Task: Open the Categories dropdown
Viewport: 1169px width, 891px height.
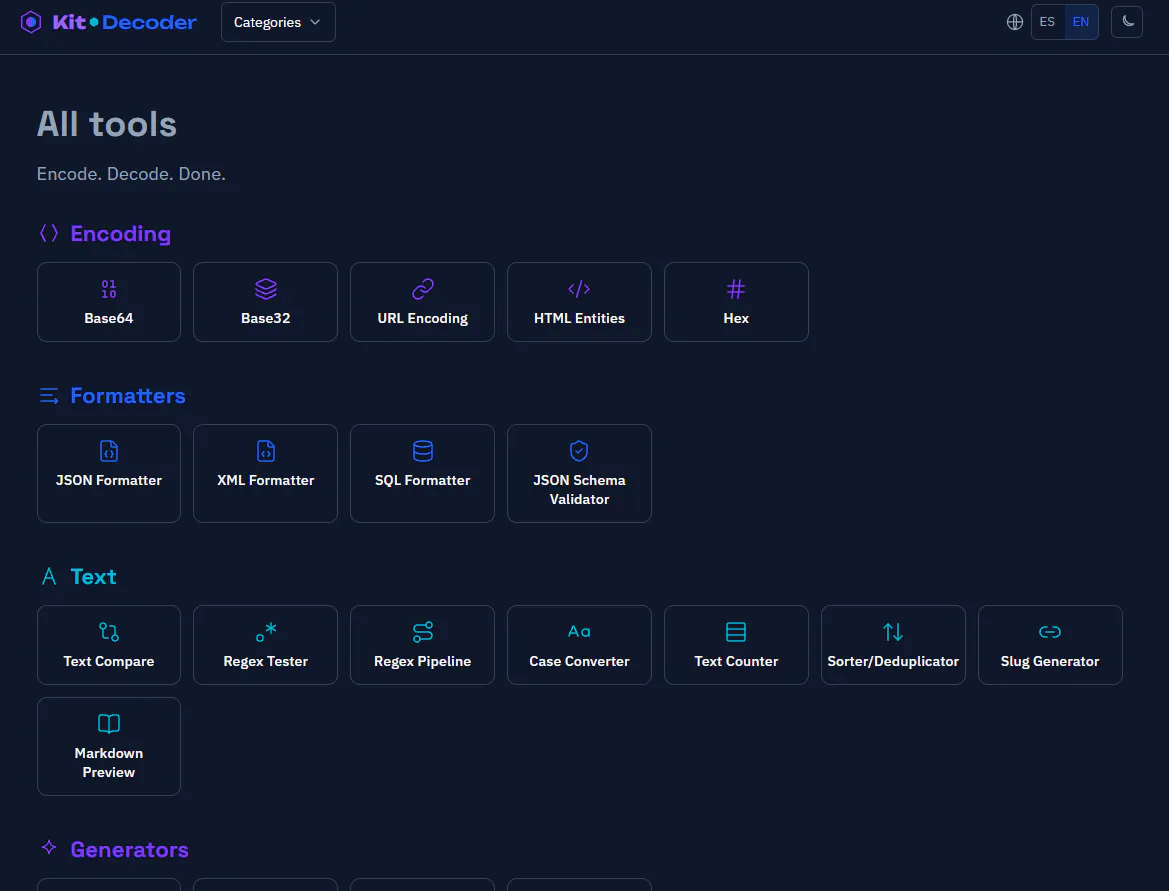Action: coord(278,22)
